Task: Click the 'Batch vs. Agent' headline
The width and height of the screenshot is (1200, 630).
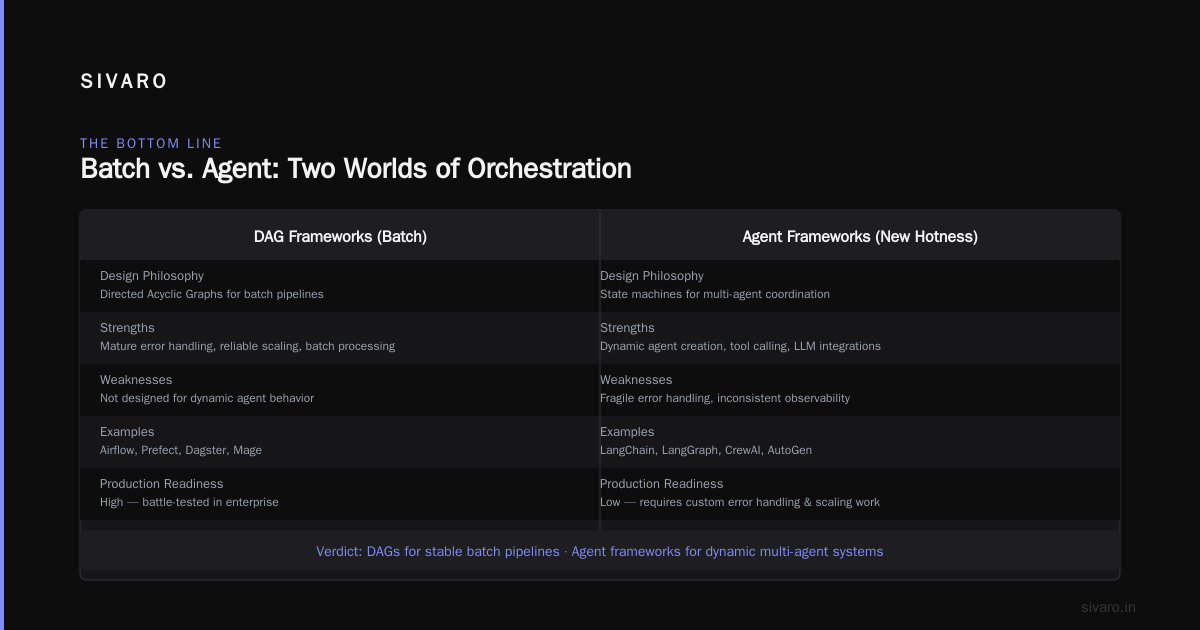Action: [356, 168]
